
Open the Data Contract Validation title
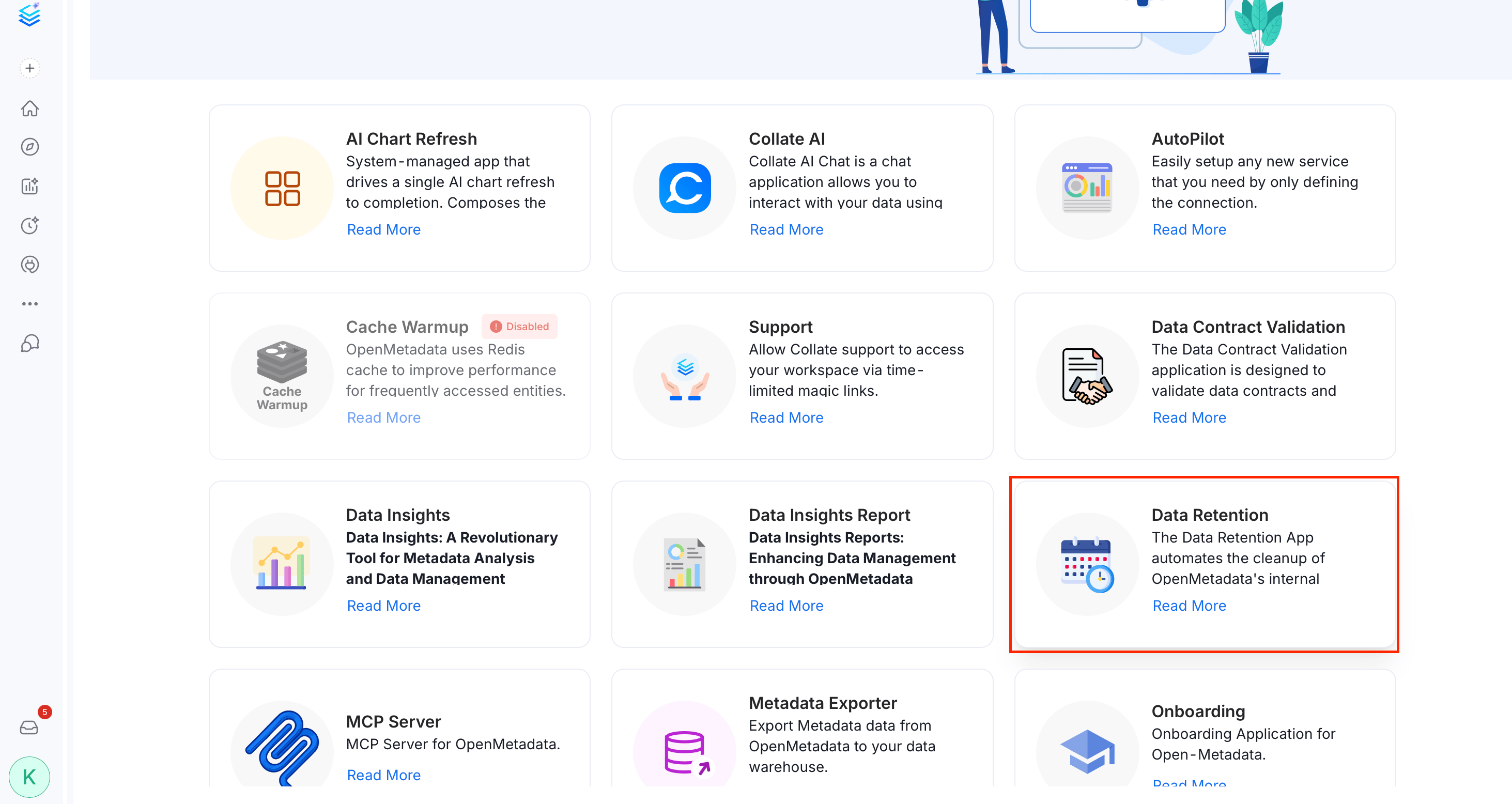tap(1248, 326)
